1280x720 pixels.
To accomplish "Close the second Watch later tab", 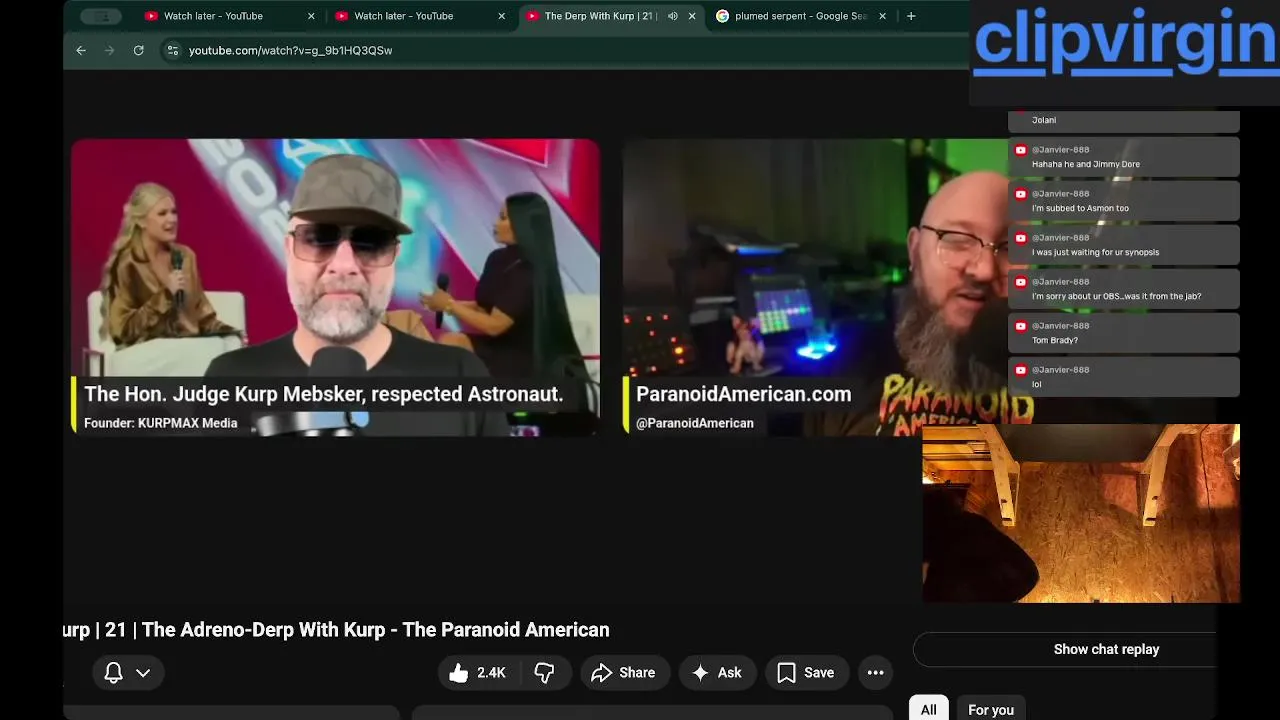I will [502, 16].
